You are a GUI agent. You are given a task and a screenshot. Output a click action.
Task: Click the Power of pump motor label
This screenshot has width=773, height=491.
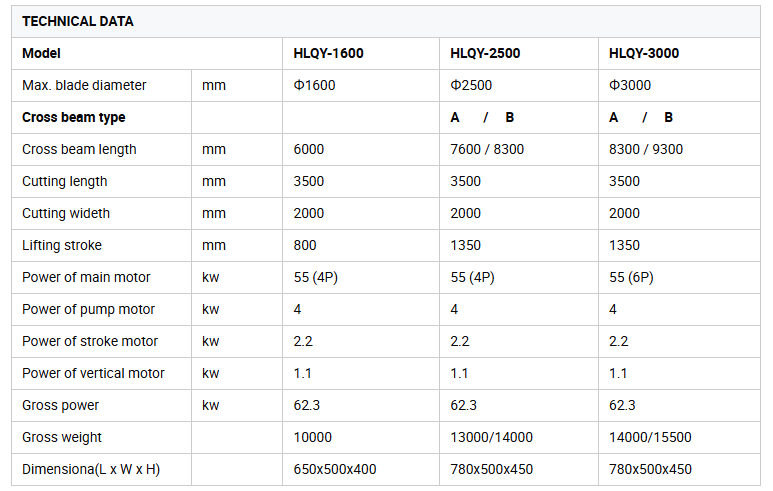pyautogui.click(x=88, y=309)
